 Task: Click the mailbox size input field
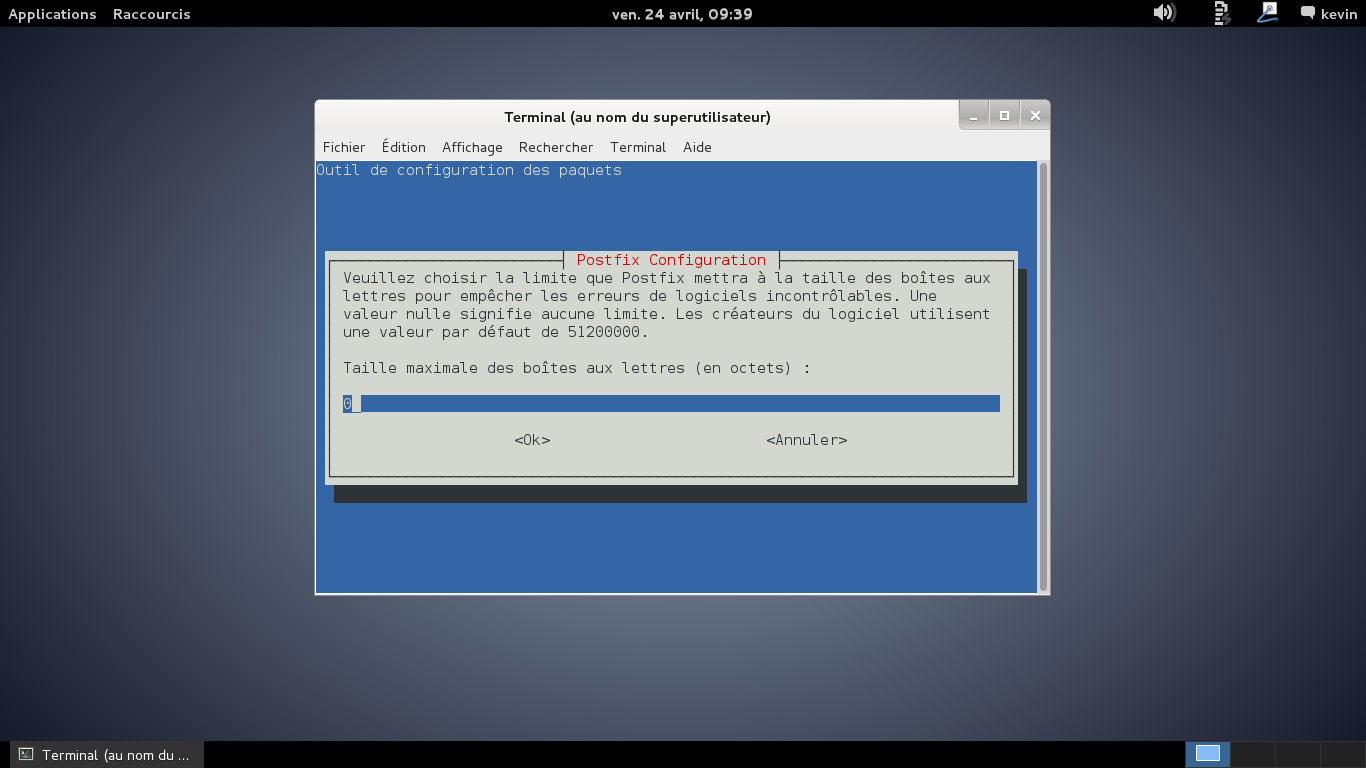(671, 403)
